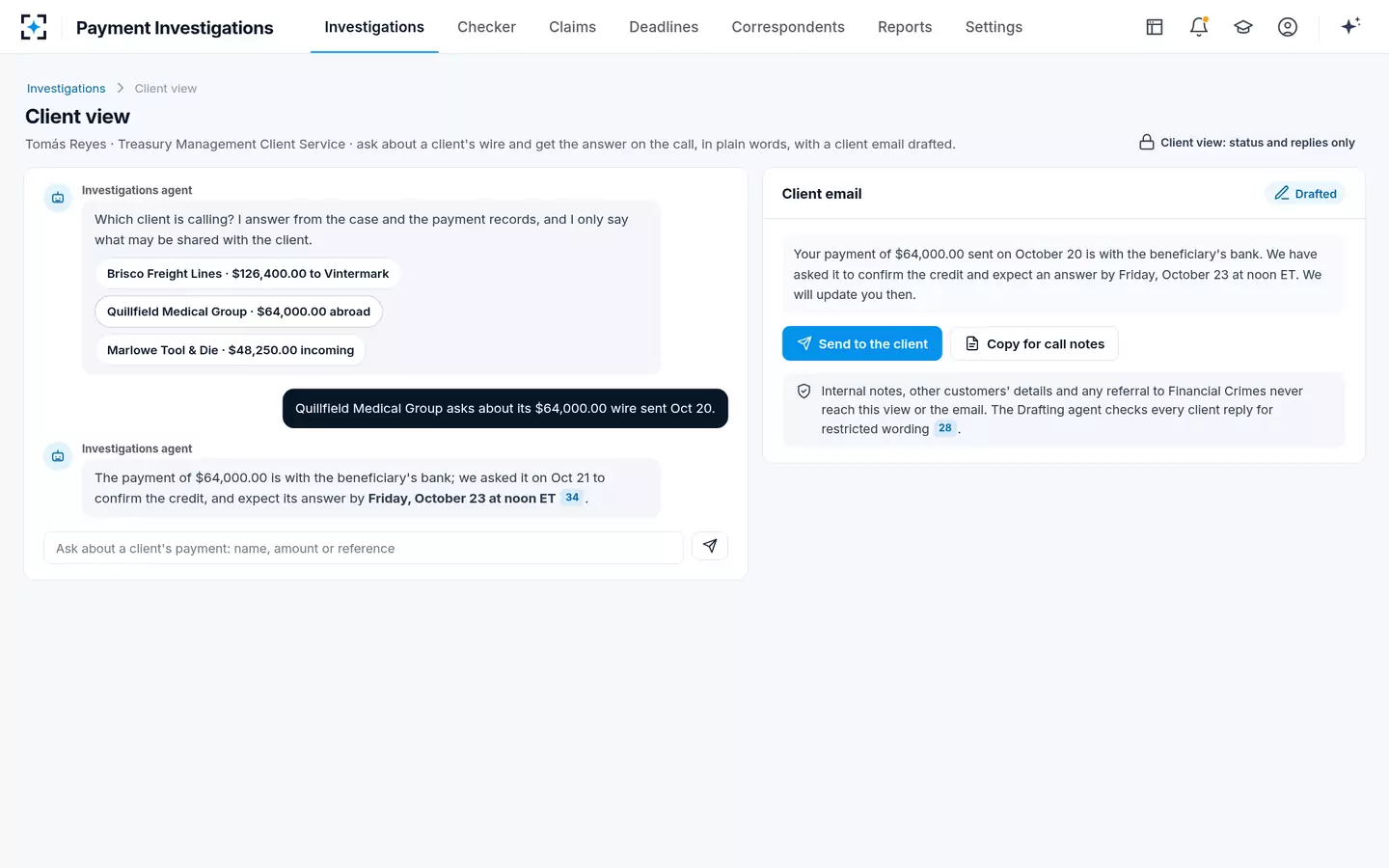Viewport: 1389px width, 868px height.
Task: Click the drafted client email body text
Action: click(1063, 274)
